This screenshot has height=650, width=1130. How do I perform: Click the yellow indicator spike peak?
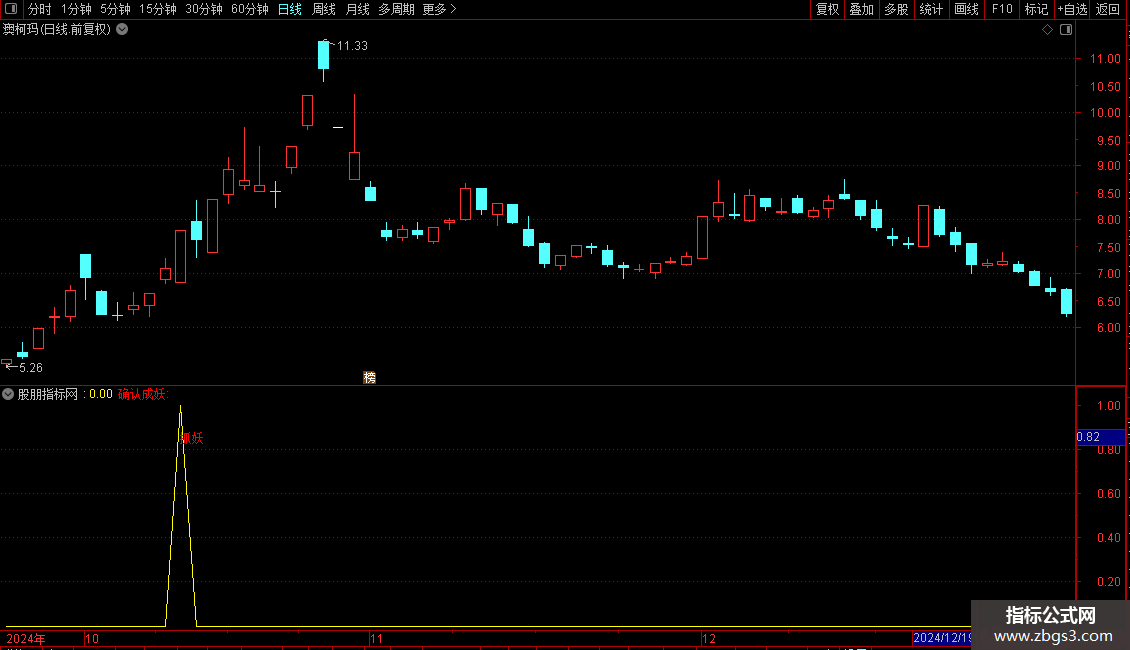(x=180, y=408)
